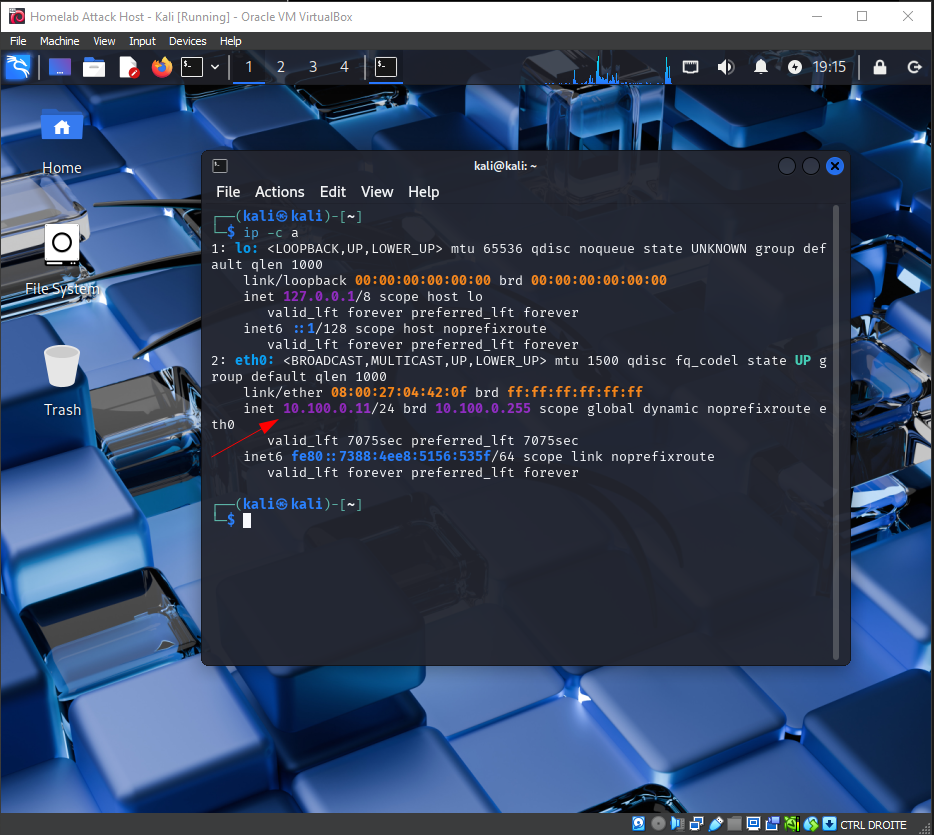Click the eth0: interface name
The height and width of the screenshot is (835, 934).
point(254,360)
